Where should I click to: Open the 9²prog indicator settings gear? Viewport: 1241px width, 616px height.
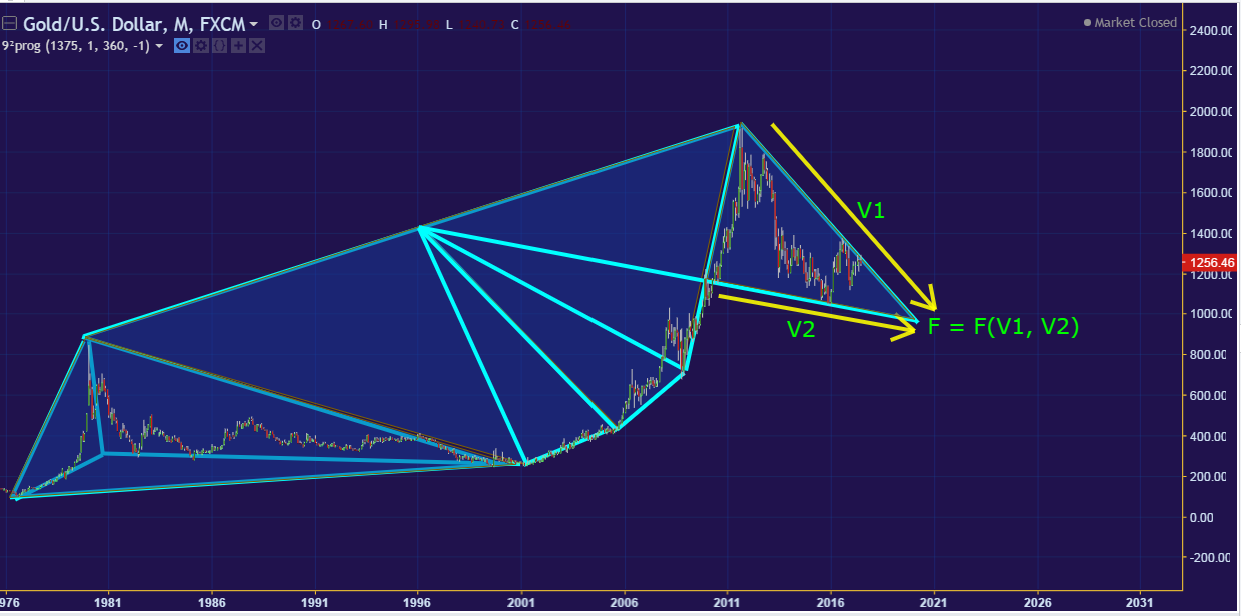[x=200, y=46]
